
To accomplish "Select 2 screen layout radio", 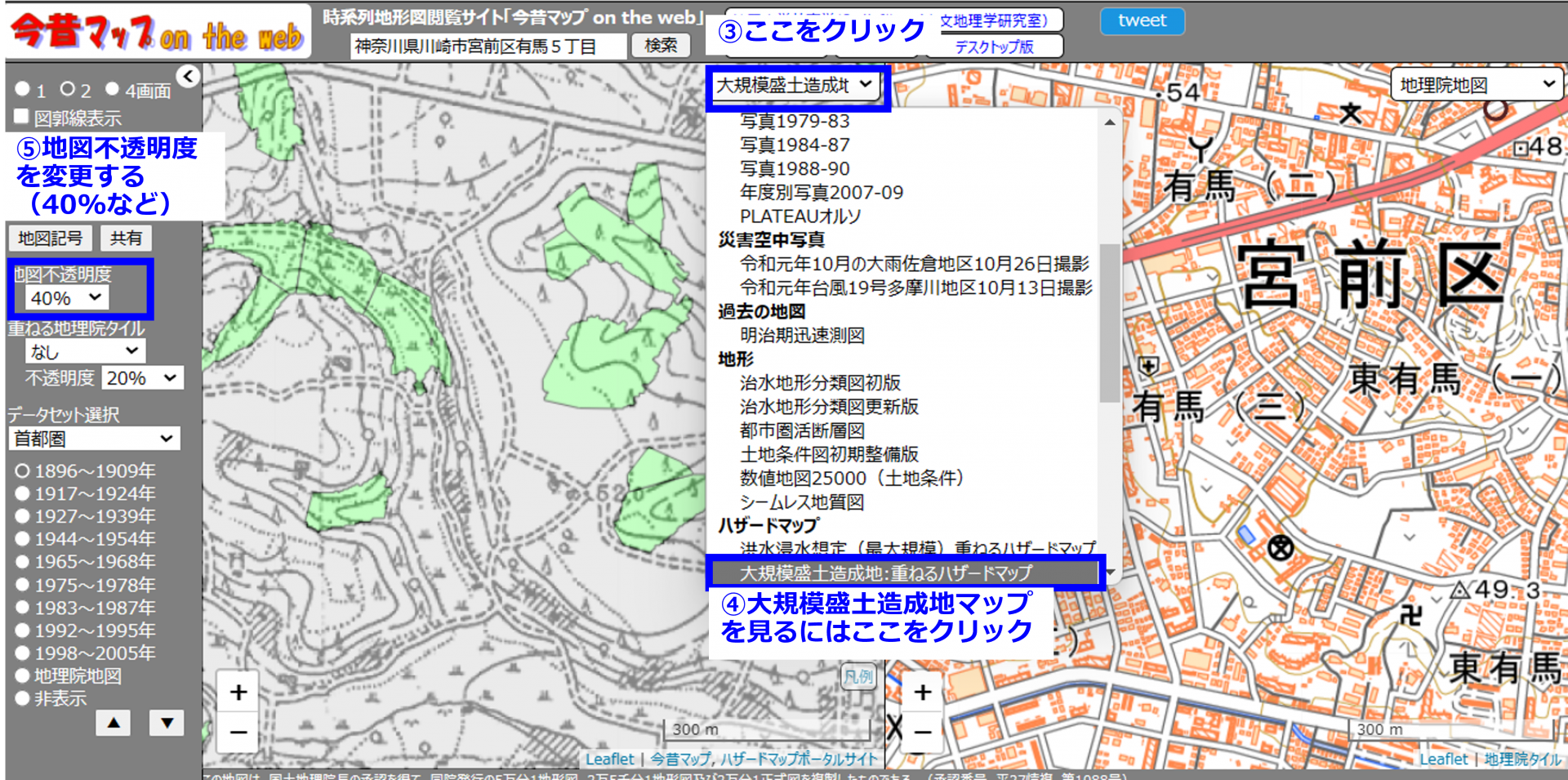I will [67, 88].
